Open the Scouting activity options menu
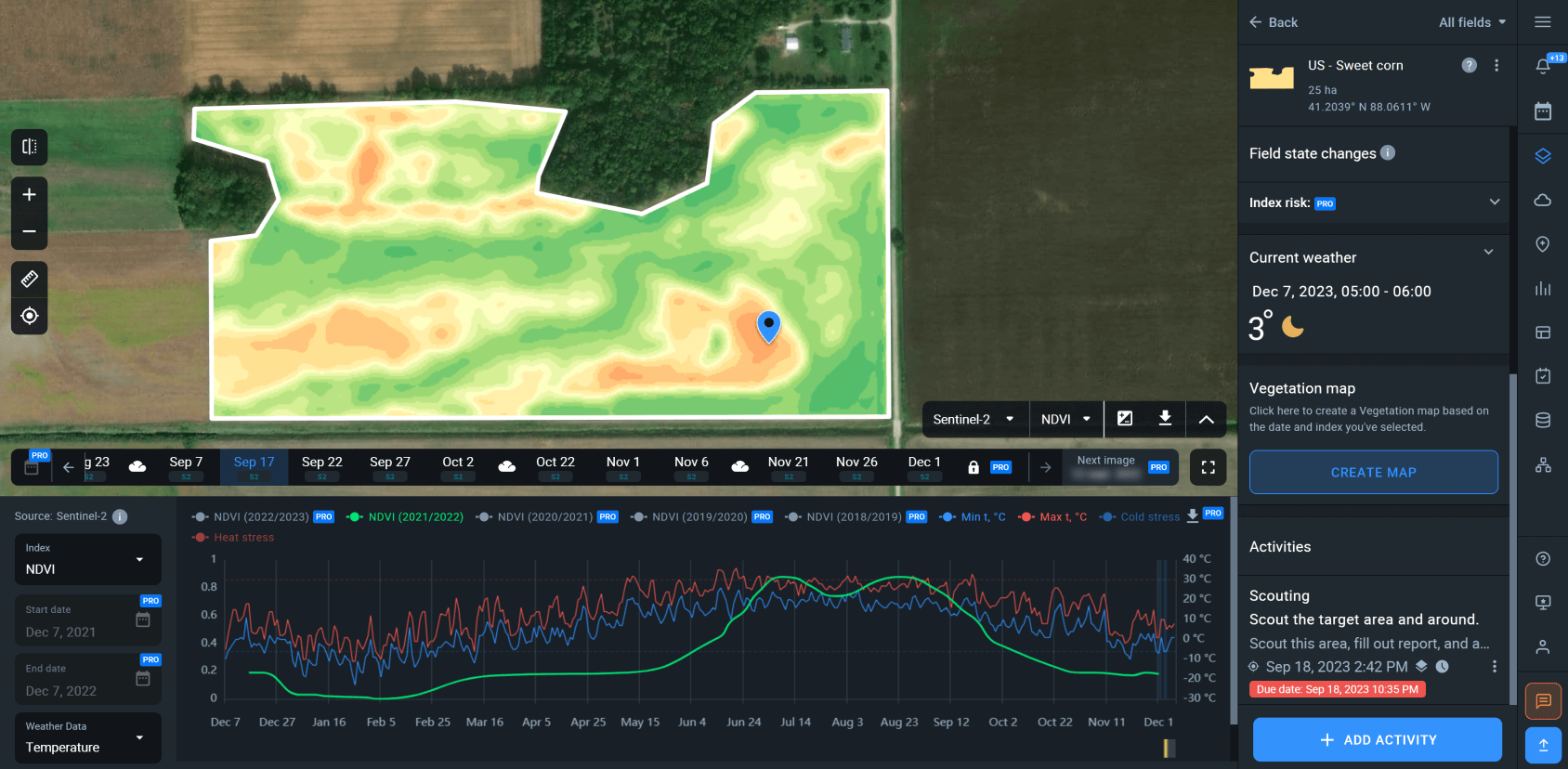 tap(1494, 667)
